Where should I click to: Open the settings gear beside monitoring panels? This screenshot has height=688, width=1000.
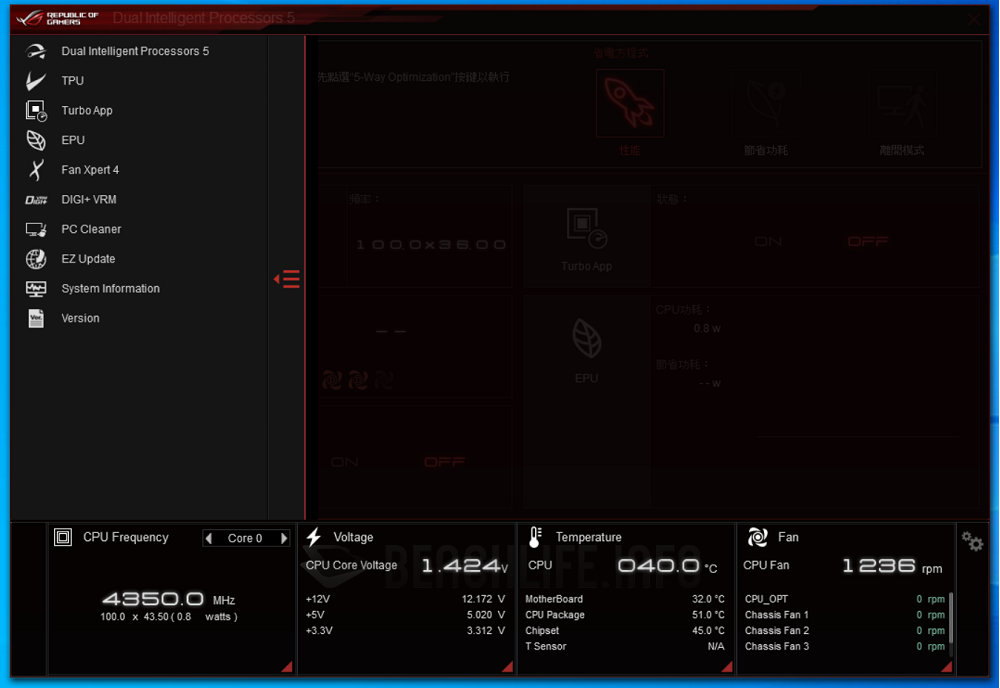click(971, 541)
